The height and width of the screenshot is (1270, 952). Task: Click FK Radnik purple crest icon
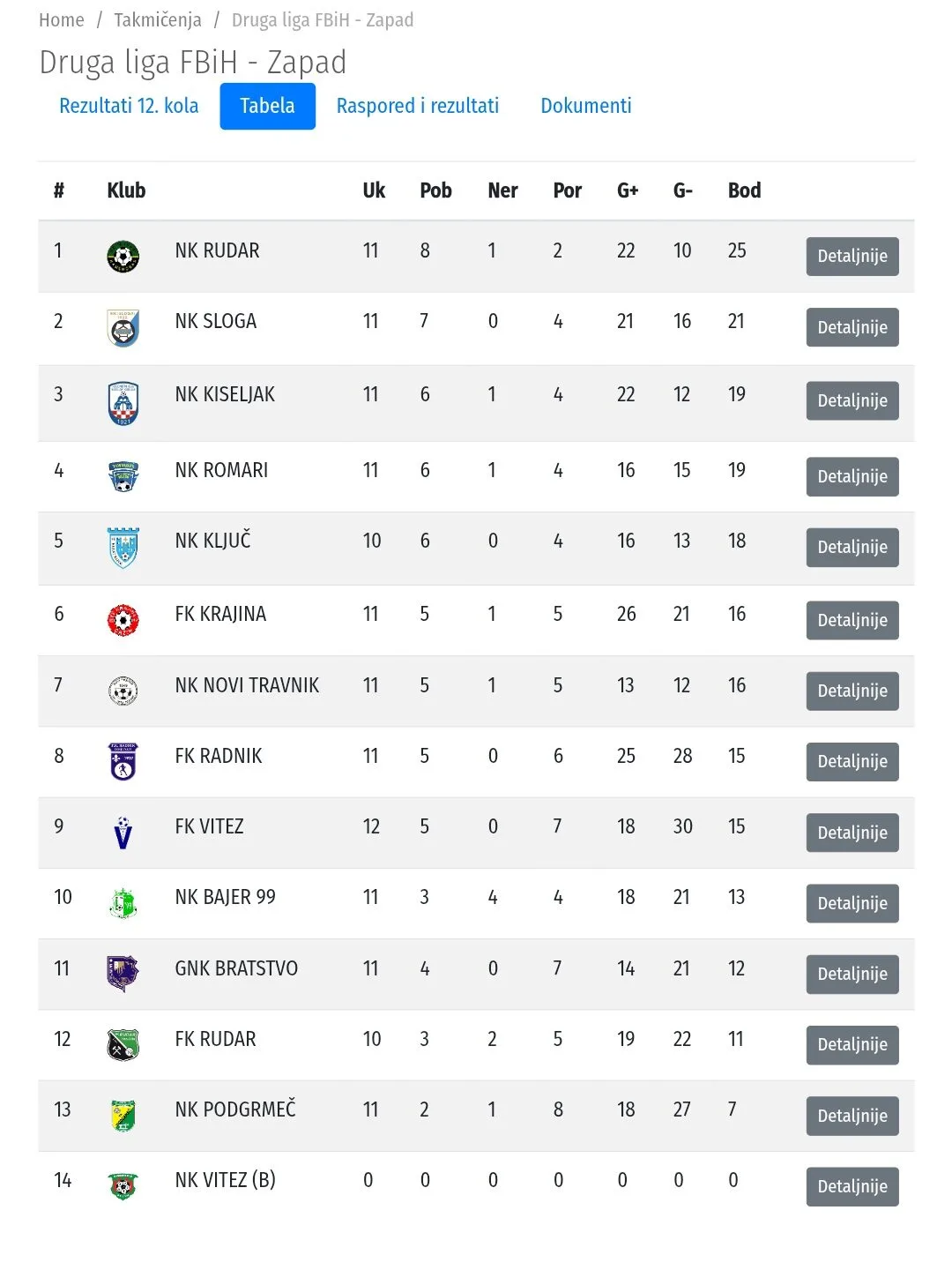click(x=123, y=761)
